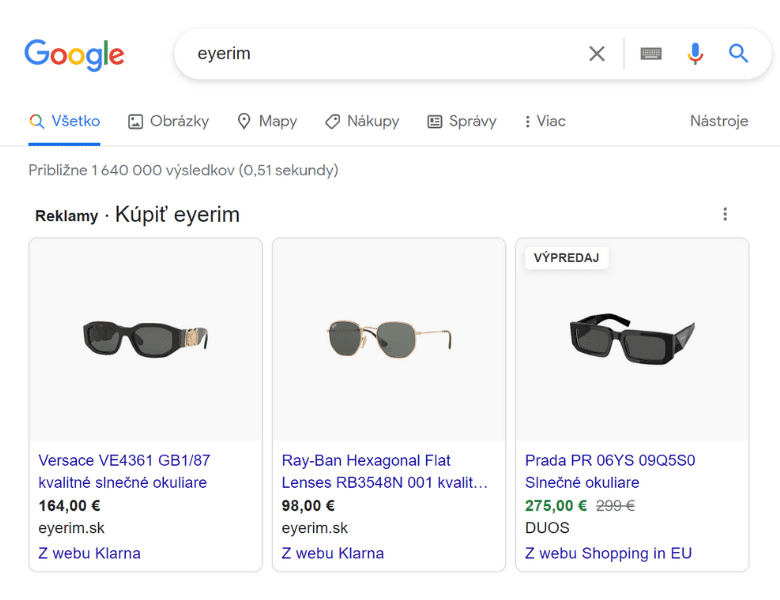Go to the Nákupy tab
The width and height of the screenshot is (780, 600).
tap(362, 121)
